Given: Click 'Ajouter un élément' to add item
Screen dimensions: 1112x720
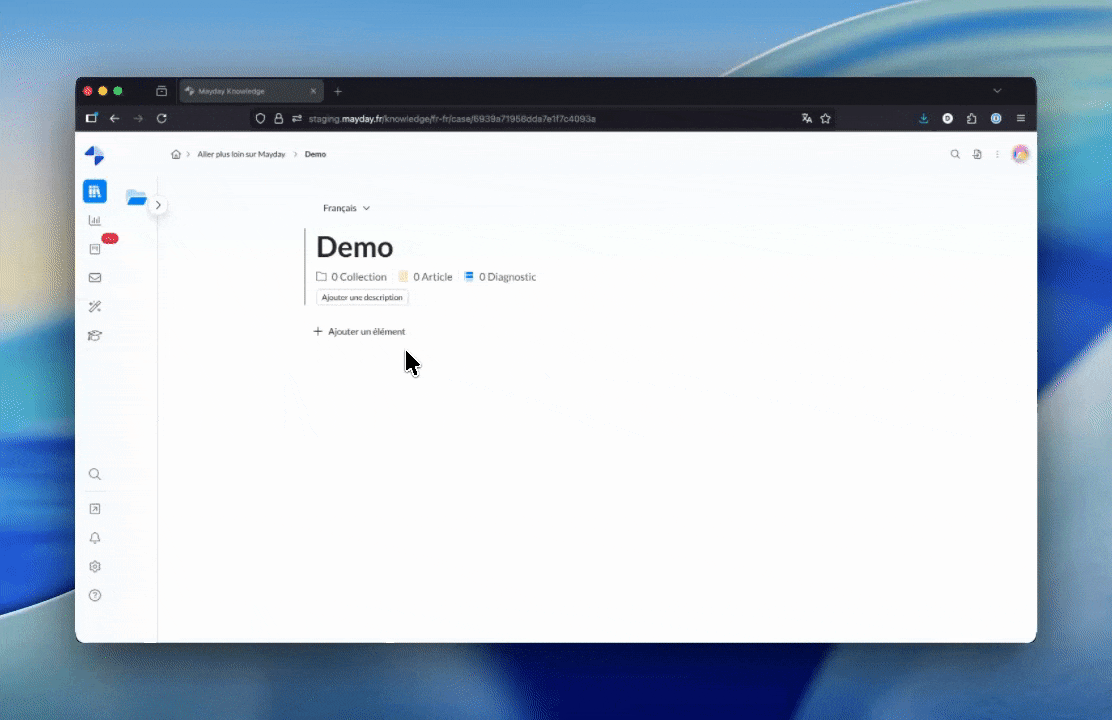Looking at the screenshot, I should click(359, 331).
